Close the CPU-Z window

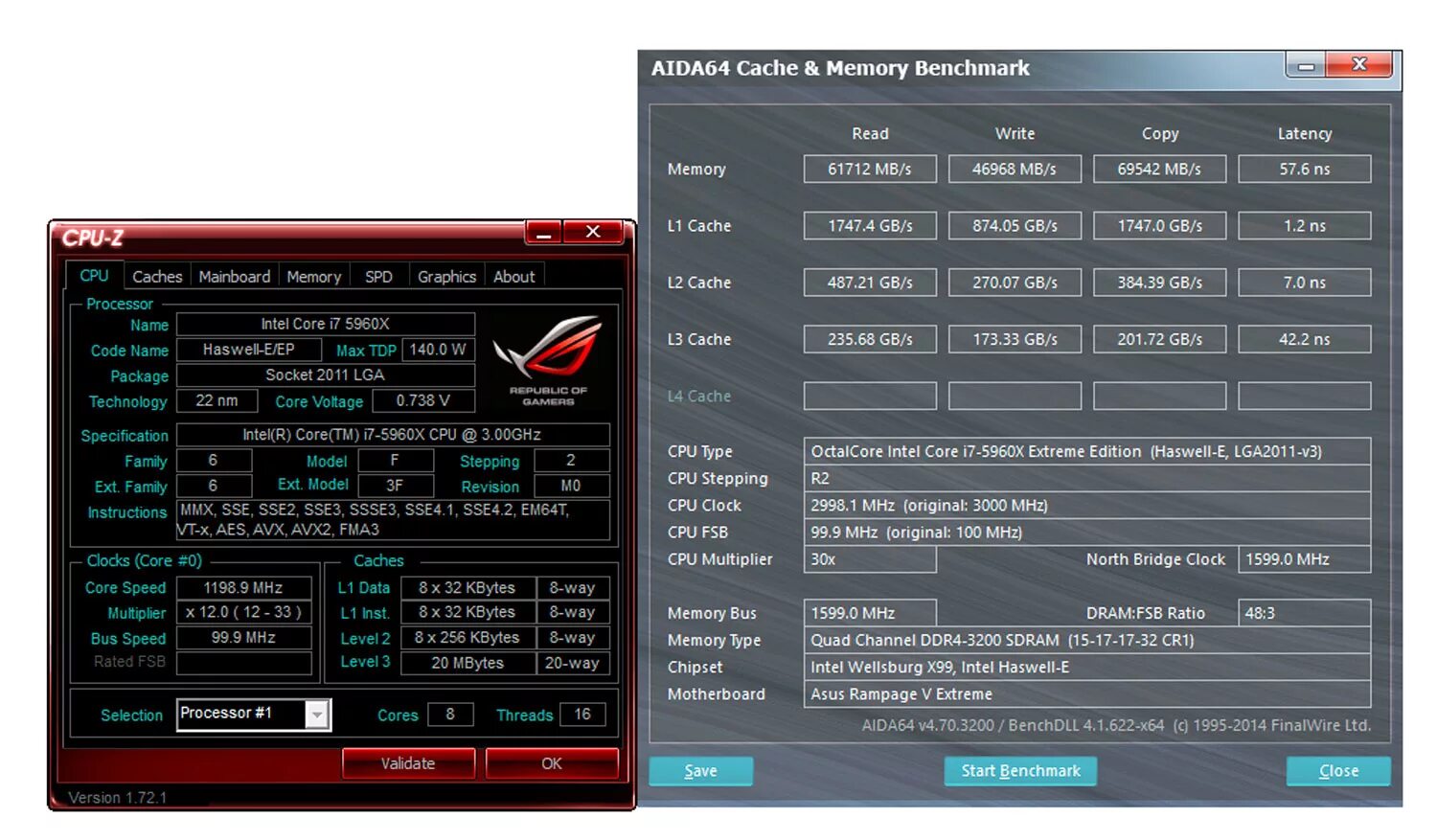(x=593, y=233)
